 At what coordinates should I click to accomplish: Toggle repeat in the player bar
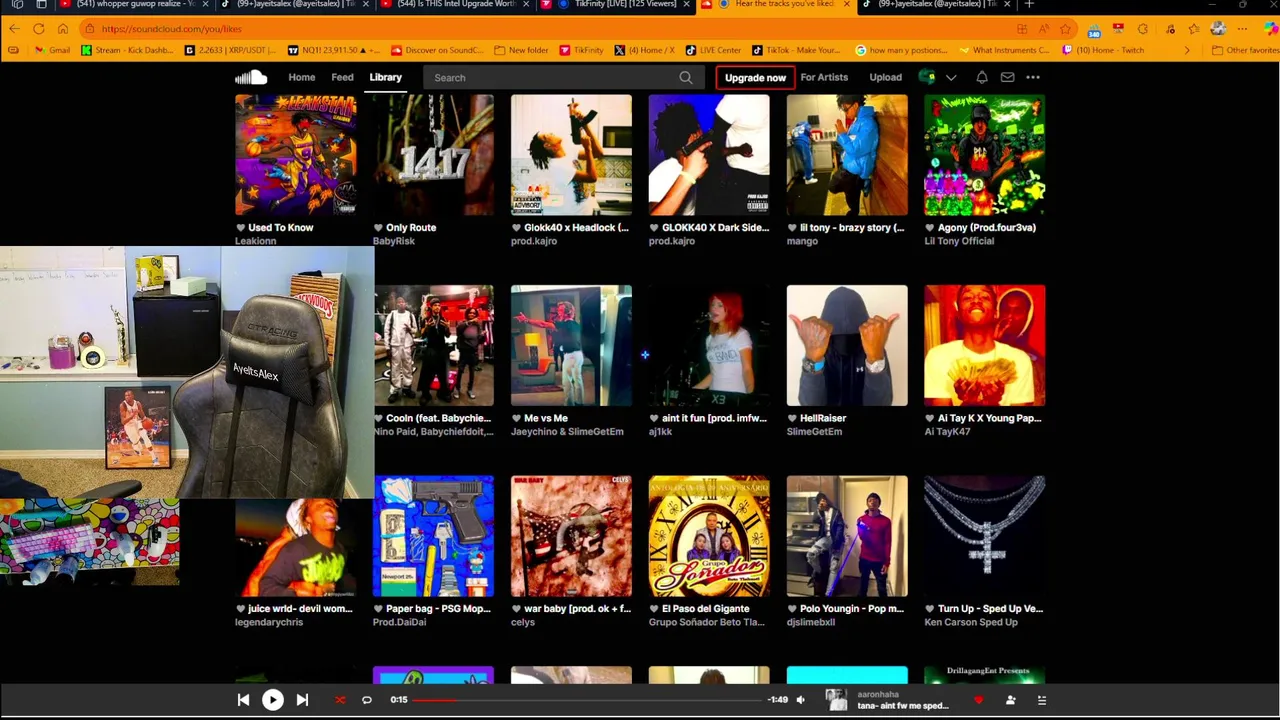click(366, 700)
